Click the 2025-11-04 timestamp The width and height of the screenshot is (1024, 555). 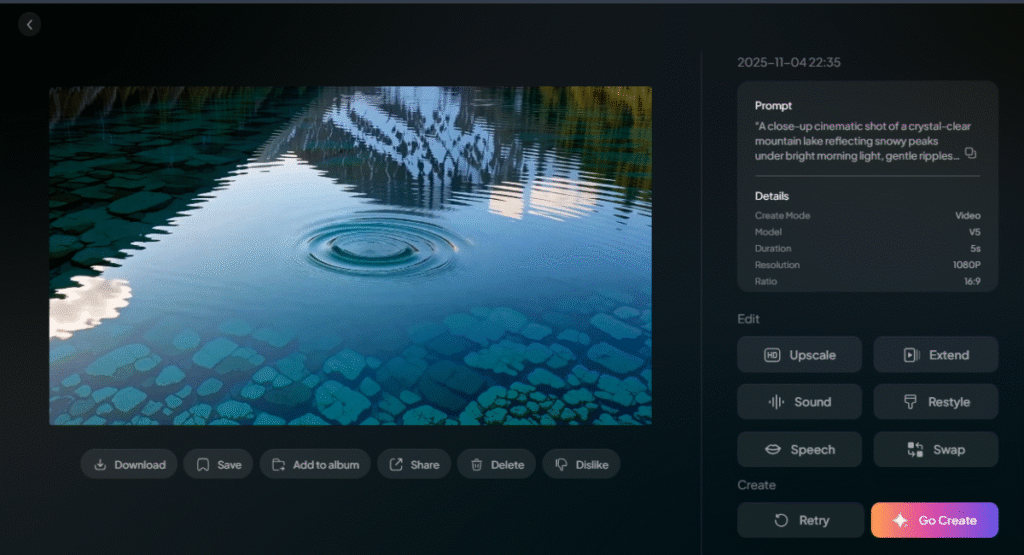coord(788,62)
